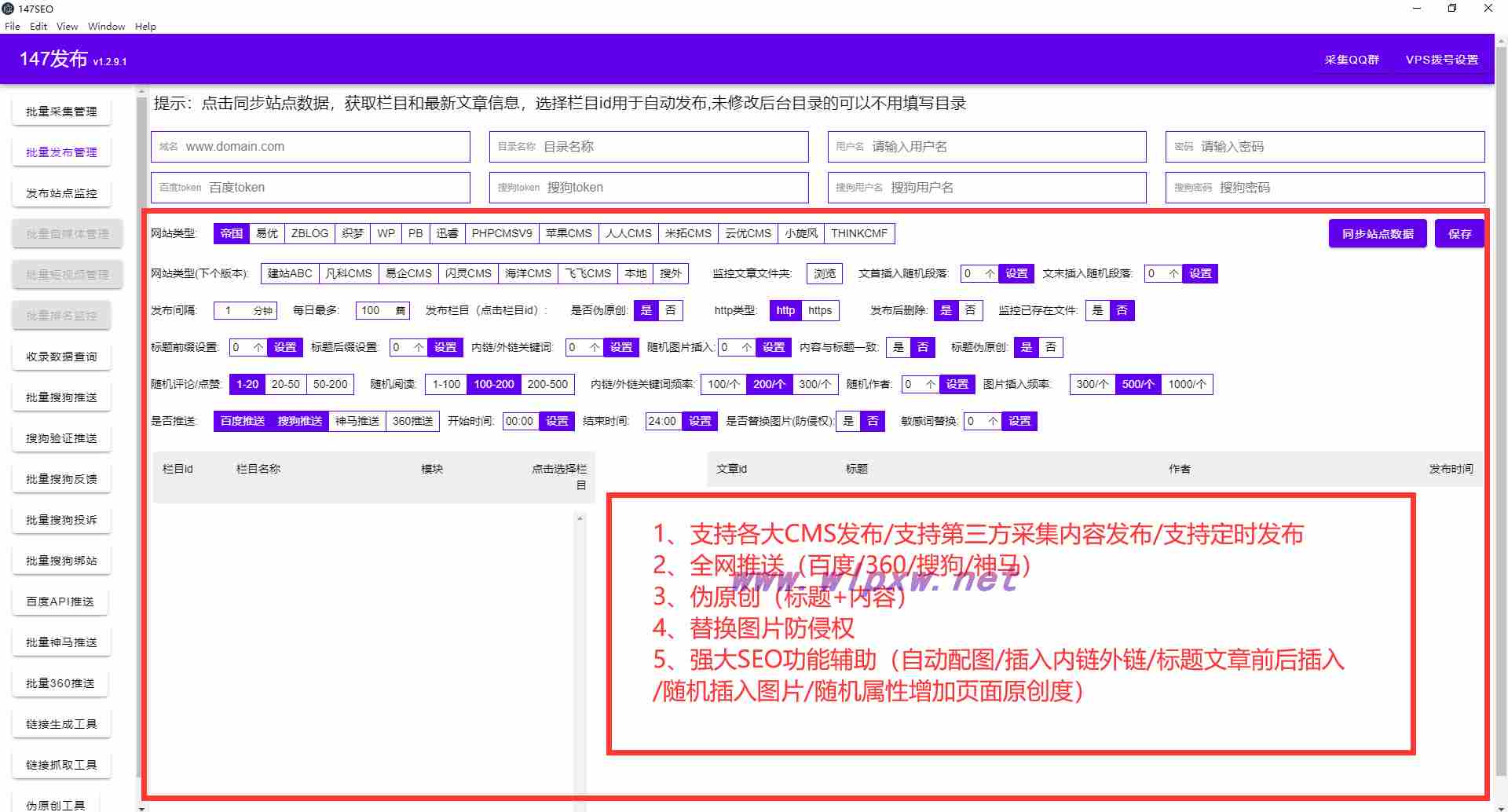
Task: Click 设置 next to 文首插入随机段落
Action: tap(1016, 273)
